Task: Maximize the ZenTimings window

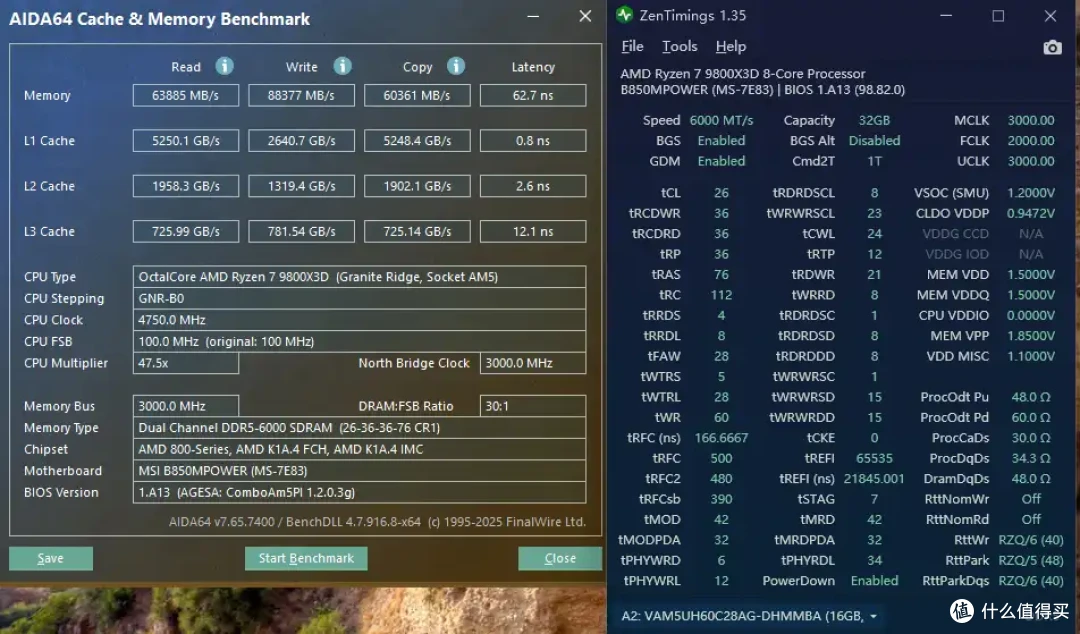Action: [998, 15]
